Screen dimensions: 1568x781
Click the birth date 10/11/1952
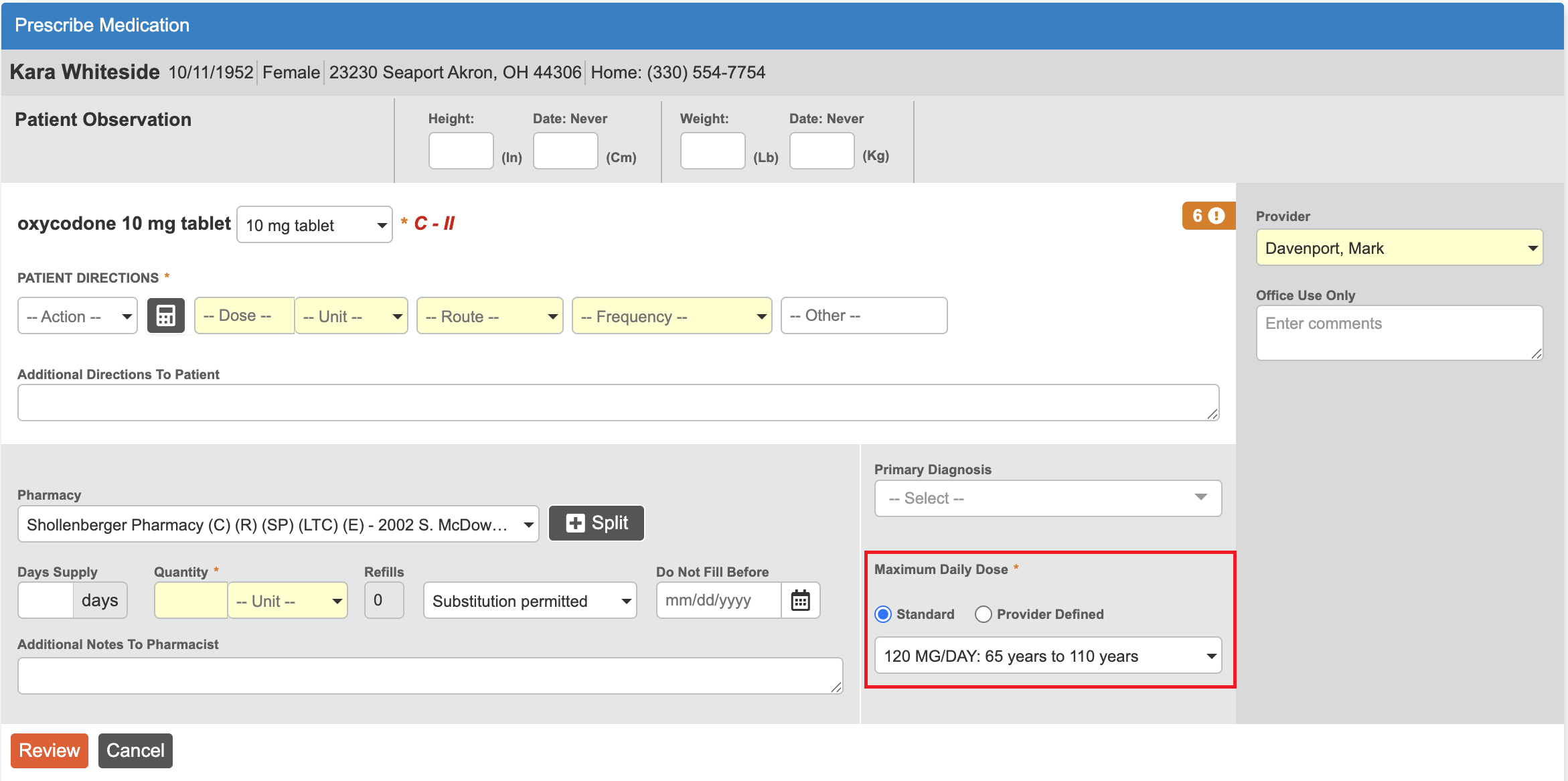[x=211, y=72]
